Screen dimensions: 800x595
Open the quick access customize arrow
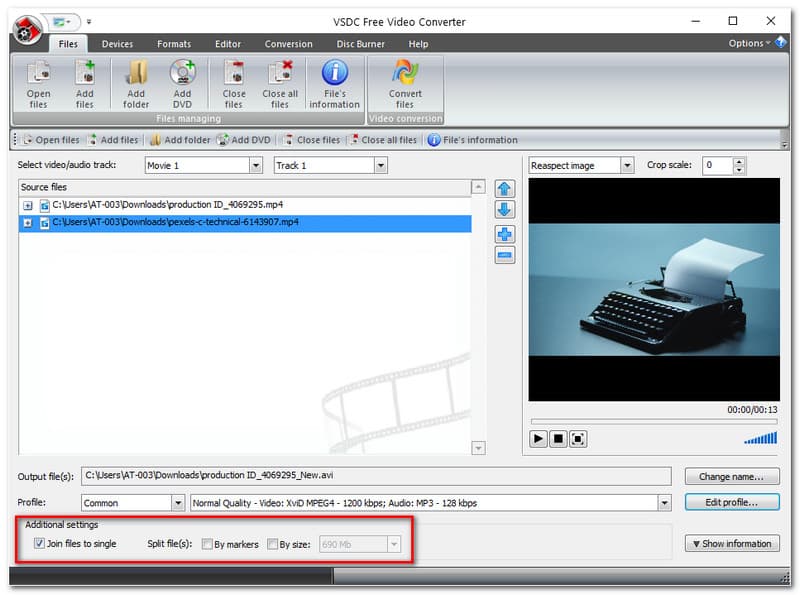(89, 21)
